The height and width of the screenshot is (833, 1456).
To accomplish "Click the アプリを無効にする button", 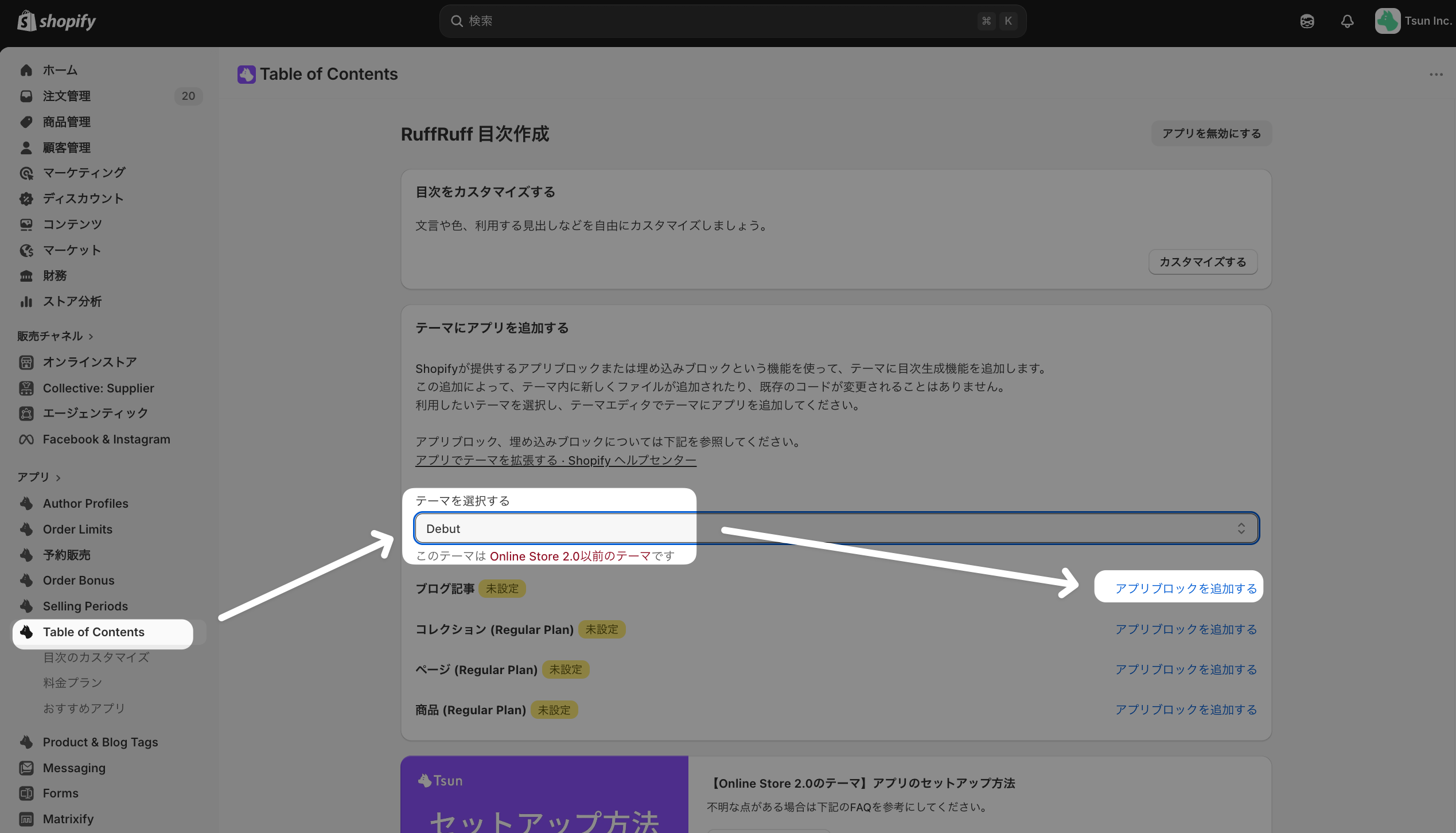I will tap(1211, 134).
